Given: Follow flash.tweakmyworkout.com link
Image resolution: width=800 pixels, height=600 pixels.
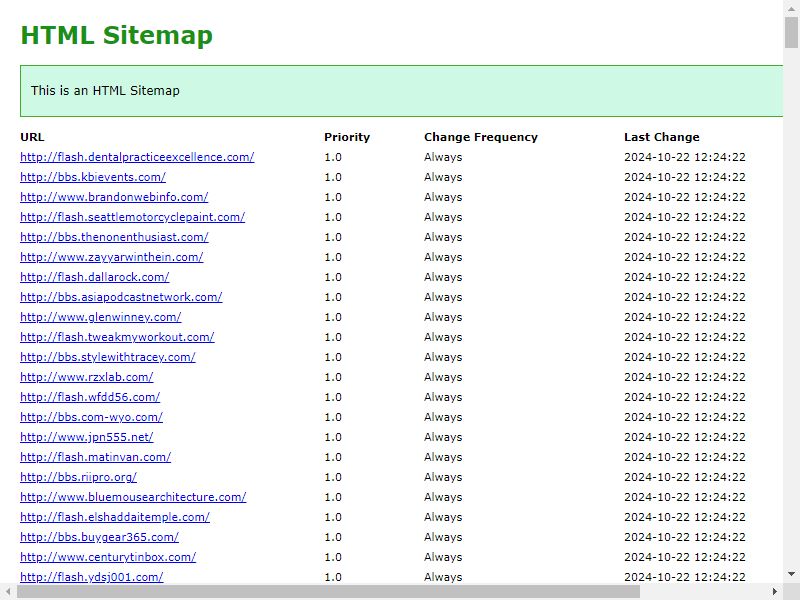Looking at the screenshot, I should pyautogui.click(x=117, y=337).
